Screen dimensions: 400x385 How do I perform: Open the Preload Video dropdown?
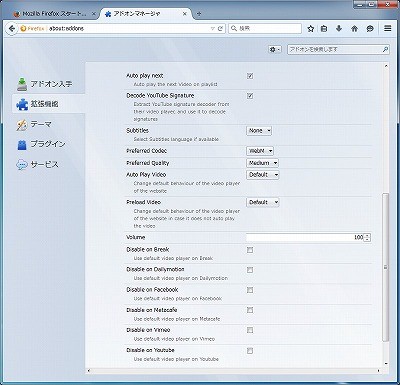tap(263, 202)
